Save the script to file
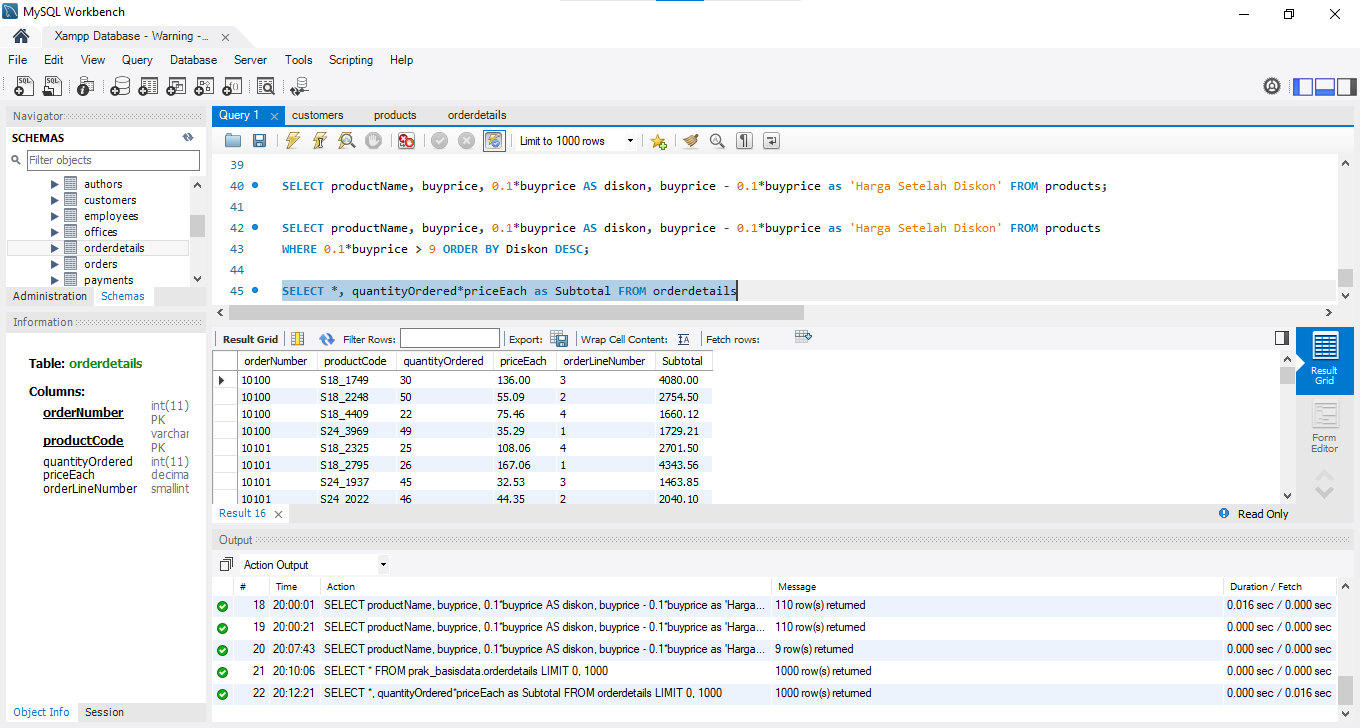This screenshot has height=728, width=1360. (259, 141)
